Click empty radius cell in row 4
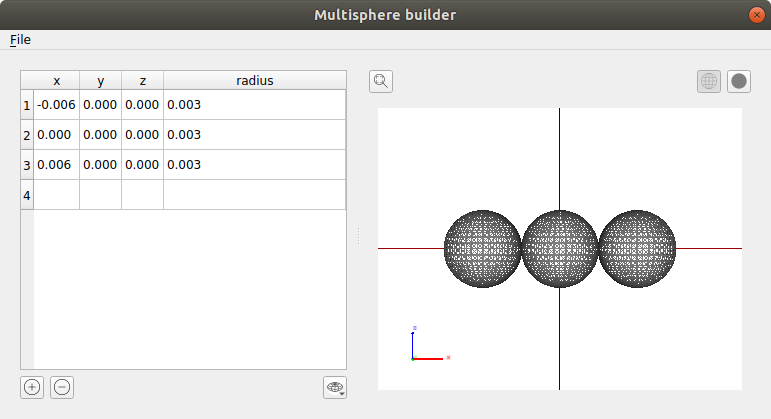 255,195
